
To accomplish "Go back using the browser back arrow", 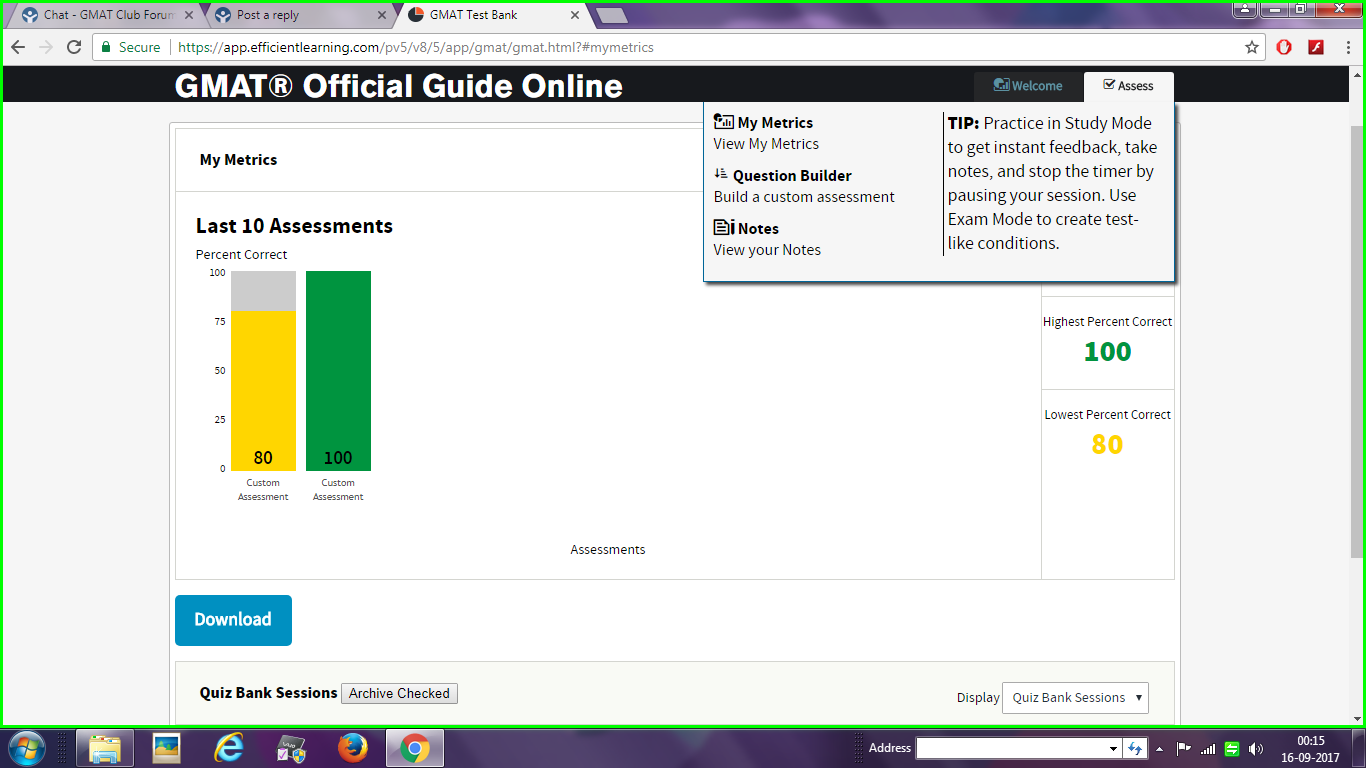I will tap(18, 47).
